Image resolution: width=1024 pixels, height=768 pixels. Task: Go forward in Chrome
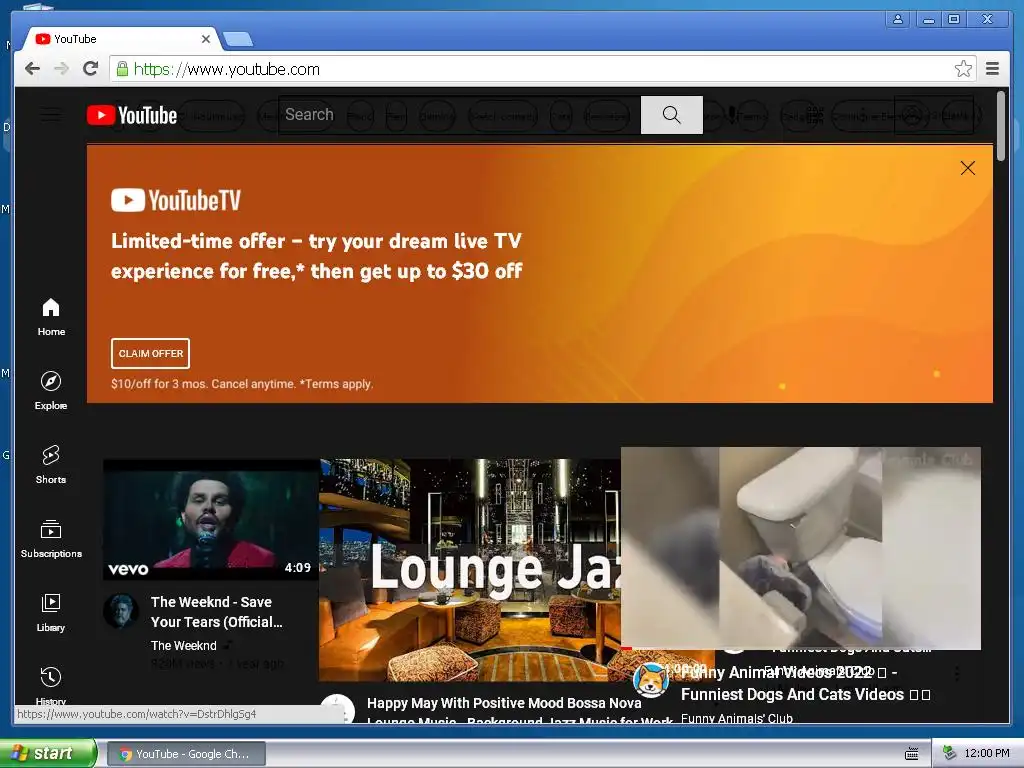61,69
